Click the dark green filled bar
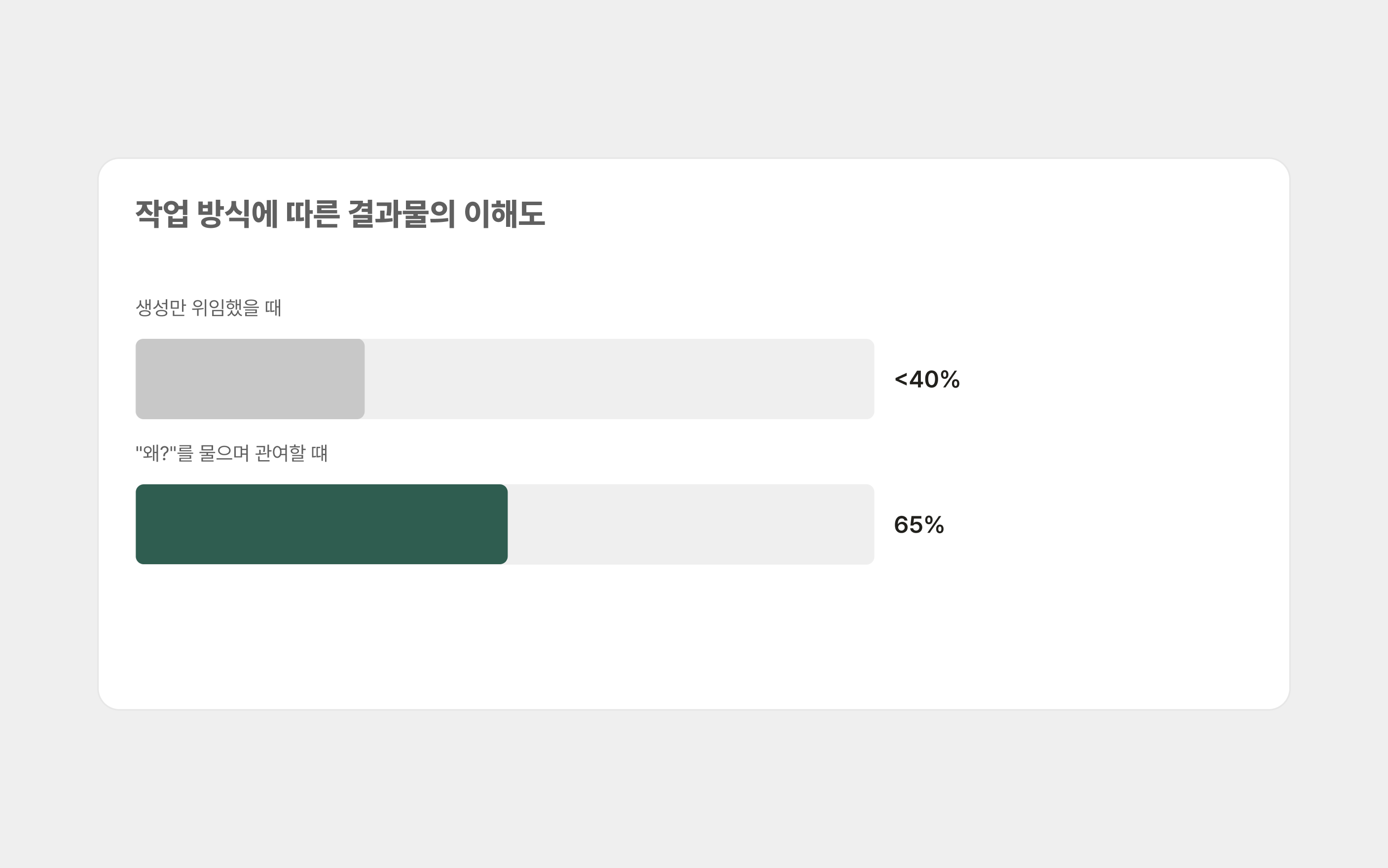Screen dimensions: 1388x868 click(322, 524)
